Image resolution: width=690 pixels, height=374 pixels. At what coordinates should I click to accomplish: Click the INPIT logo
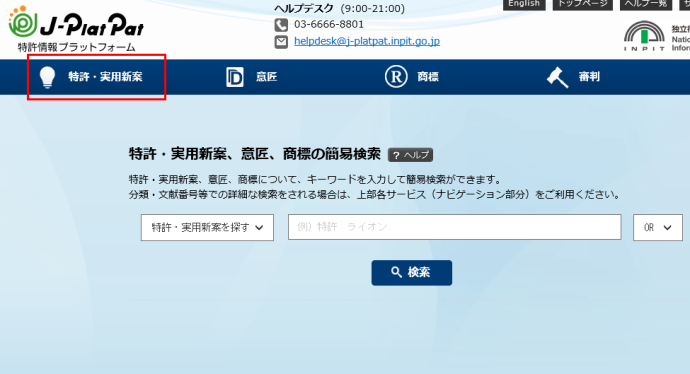644,36
